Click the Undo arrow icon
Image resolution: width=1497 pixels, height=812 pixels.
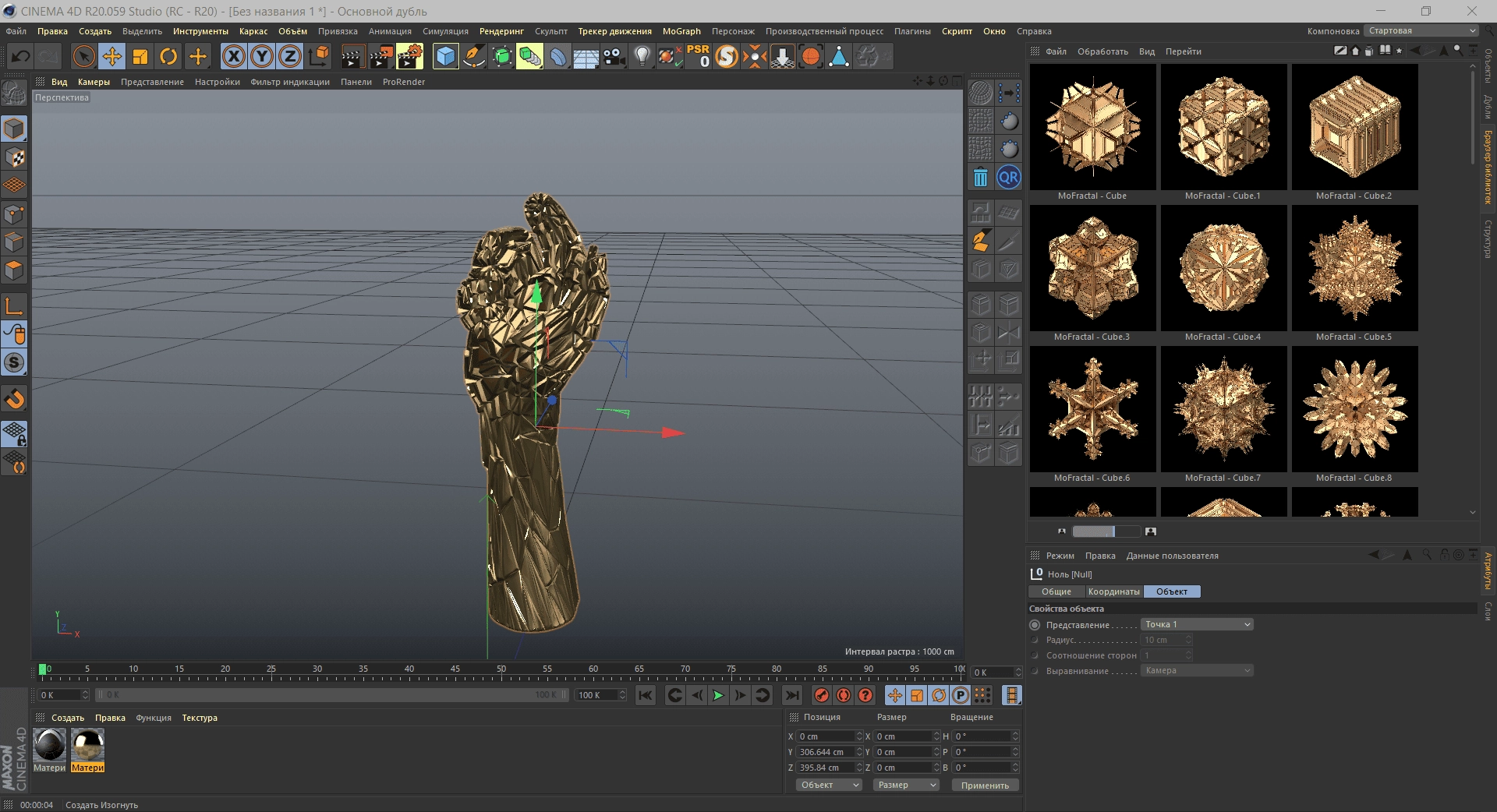[20, 56]
